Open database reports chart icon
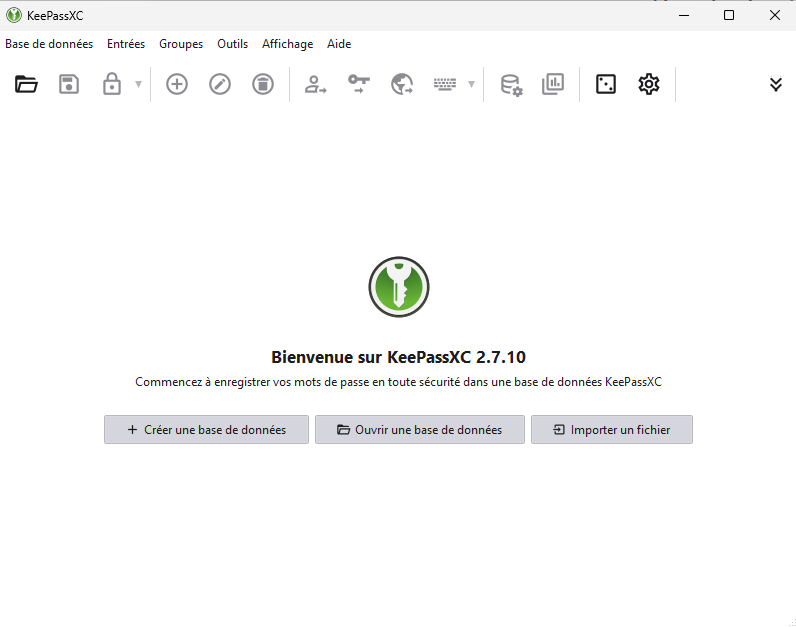This screenshot has height=627, width=796. tap(553, 84)
